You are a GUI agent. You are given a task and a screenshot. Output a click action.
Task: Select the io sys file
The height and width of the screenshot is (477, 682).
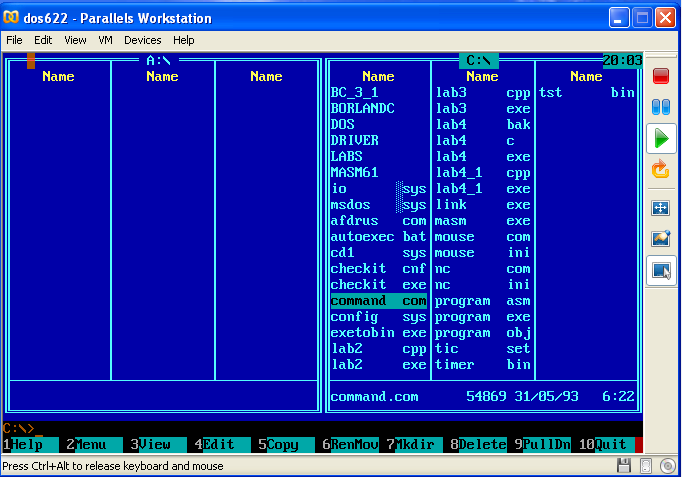(378, 189)
